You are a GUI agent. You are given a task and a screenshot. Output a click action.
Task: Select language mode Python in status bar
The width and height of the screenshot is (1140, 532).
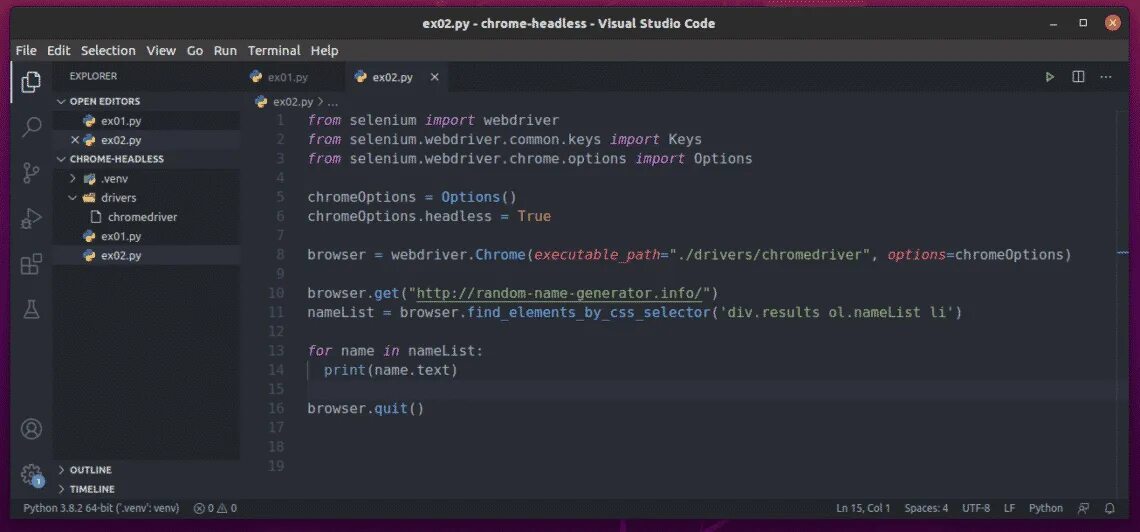tap(1045, 508)
